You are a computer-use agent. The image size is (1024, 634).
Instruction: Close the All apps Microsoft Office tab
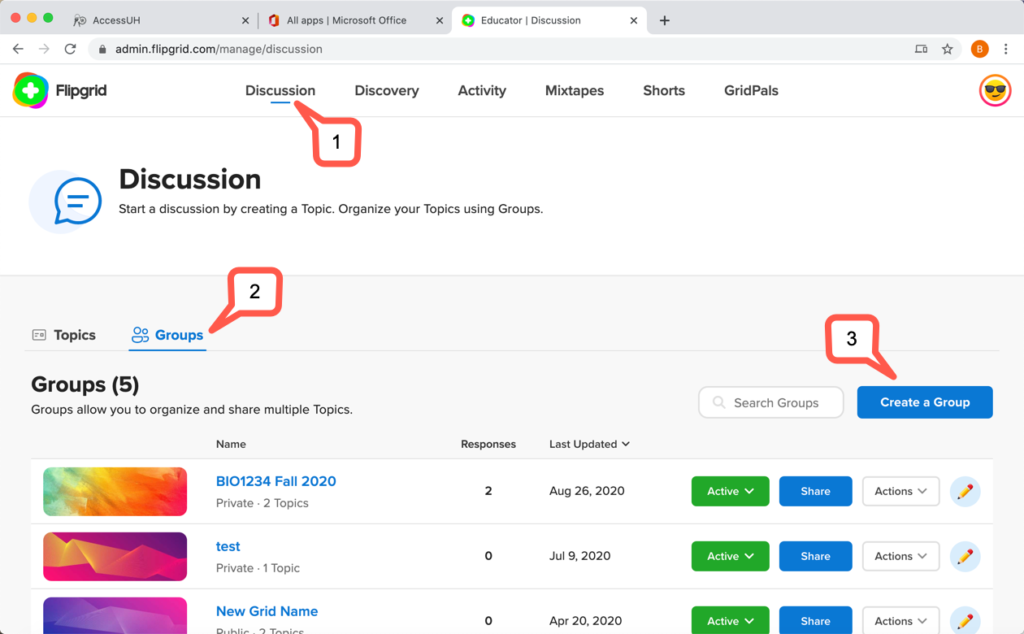(x=440, y=21)
